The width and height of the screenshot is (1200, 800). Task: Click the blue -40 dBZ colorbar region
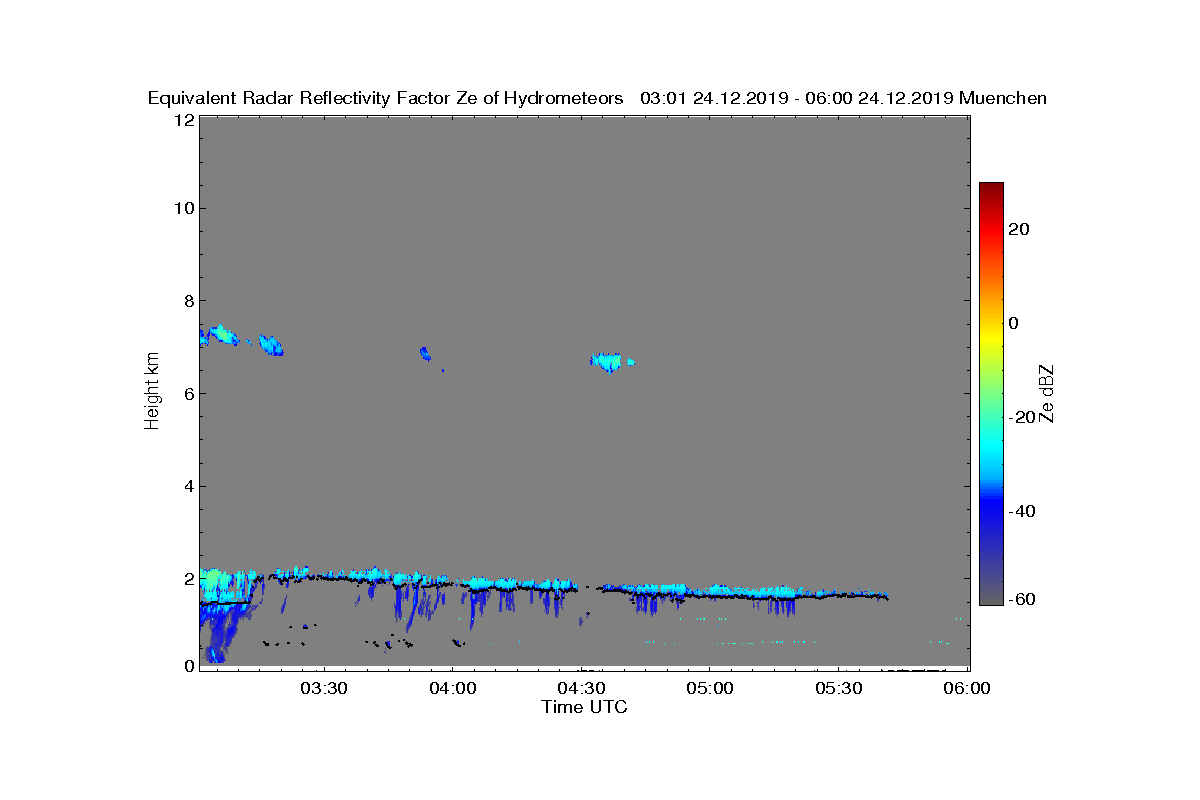coord(991,511)
